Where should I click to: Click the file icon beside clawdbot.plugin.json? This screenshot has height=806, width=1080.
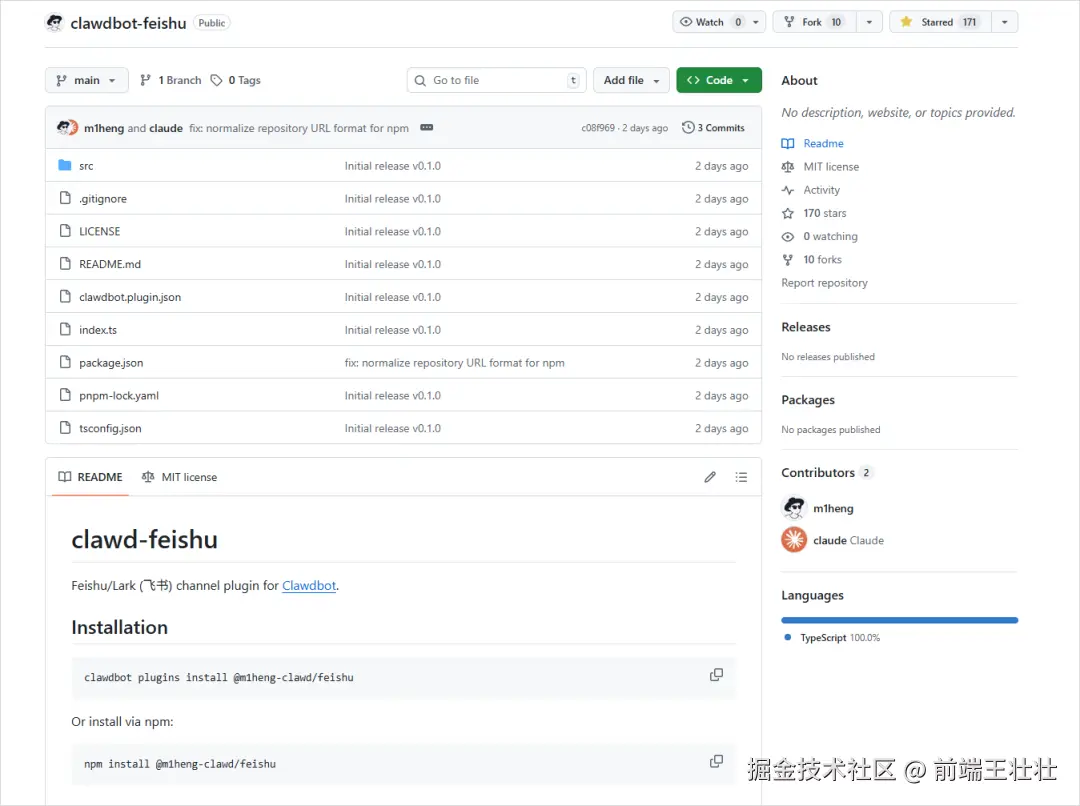pos(65,297)
